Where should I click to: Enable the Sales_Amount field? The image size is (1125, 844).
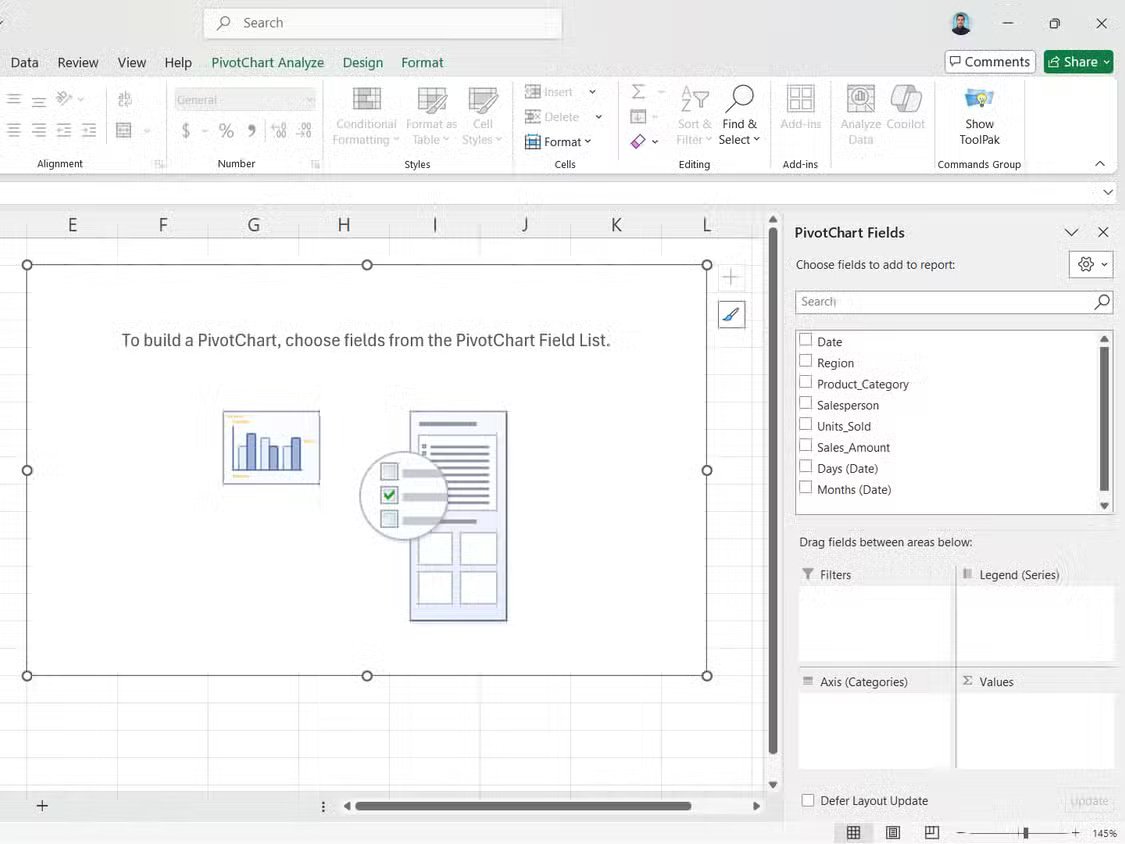806,446
